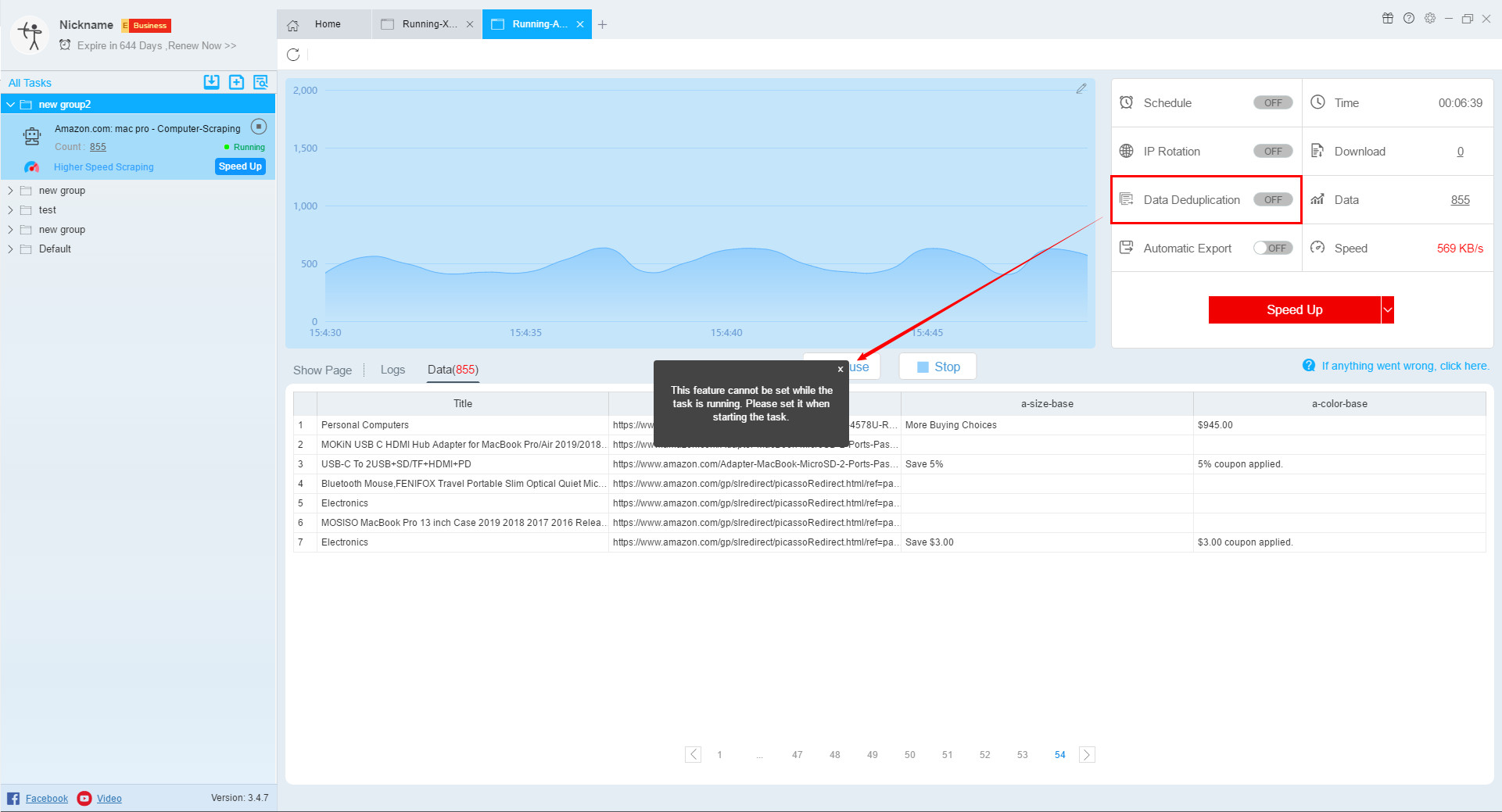The height and width of the screenshot is (812, 1502).
Task: Click the new task plus icon
Action: click(236, 82)
